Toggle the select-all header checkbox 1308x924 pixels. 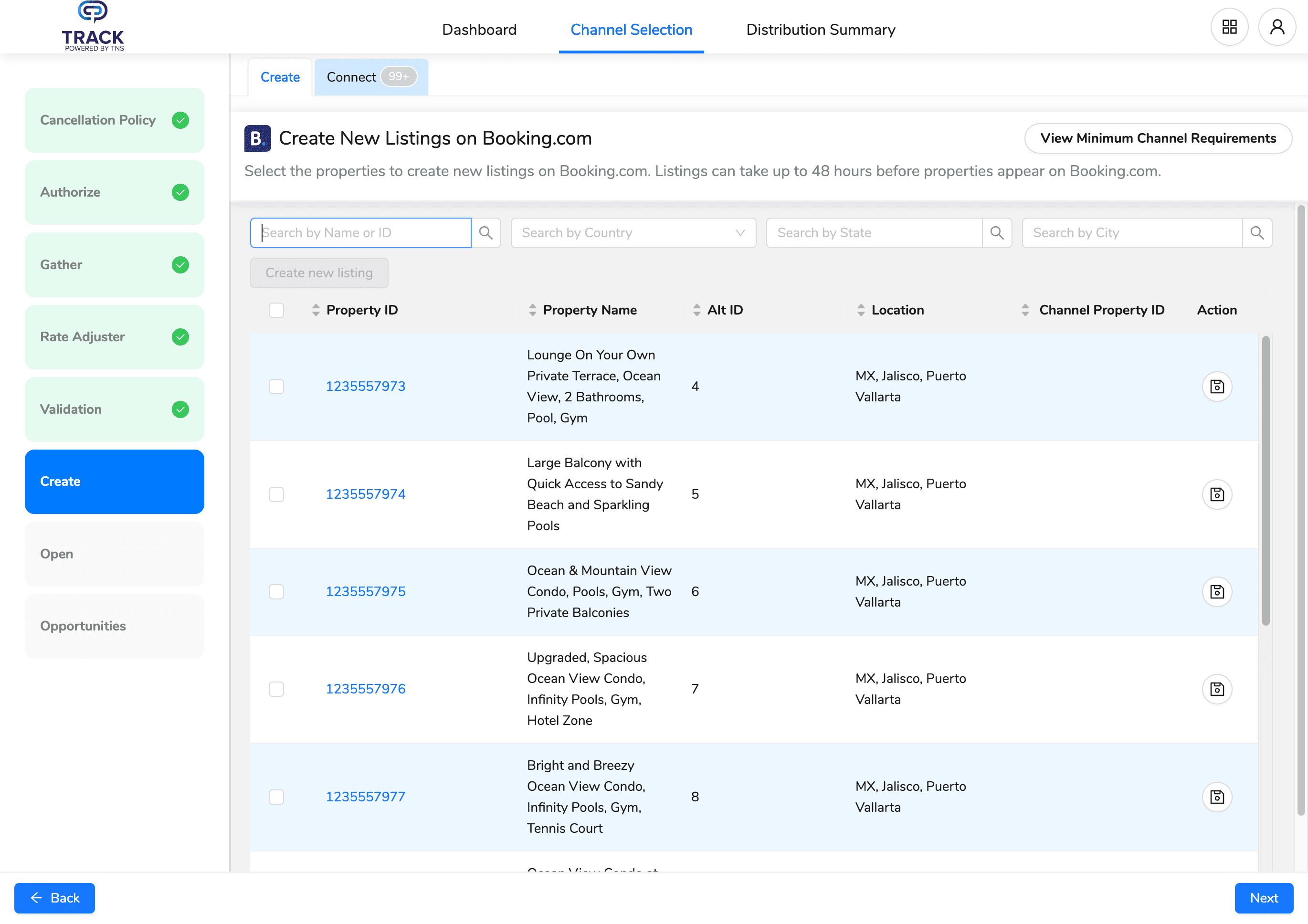pos(276,311)
